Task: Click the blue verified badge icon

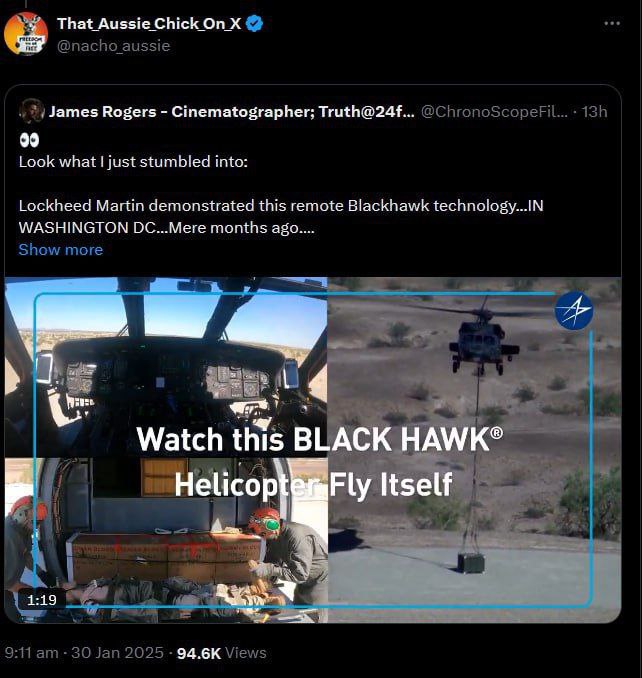Action: click(255, 23)
